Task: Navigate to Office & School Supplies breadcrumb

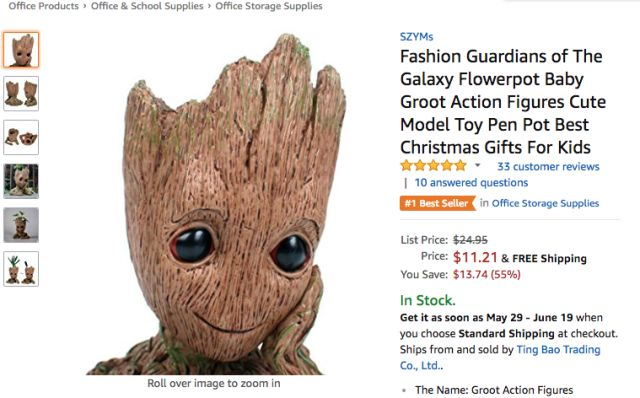Action: click(147, 6)
